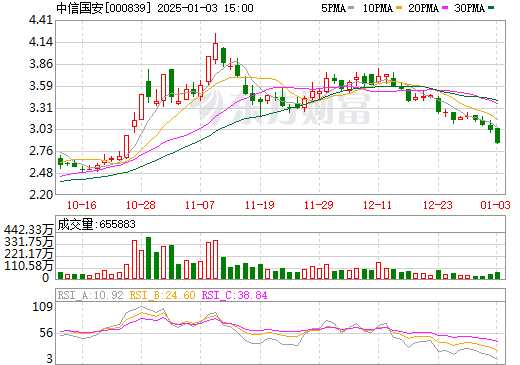Click the 成交量:655883 volume label
Image resolution: width=520 pixels, height=365 pixels.
97,224
